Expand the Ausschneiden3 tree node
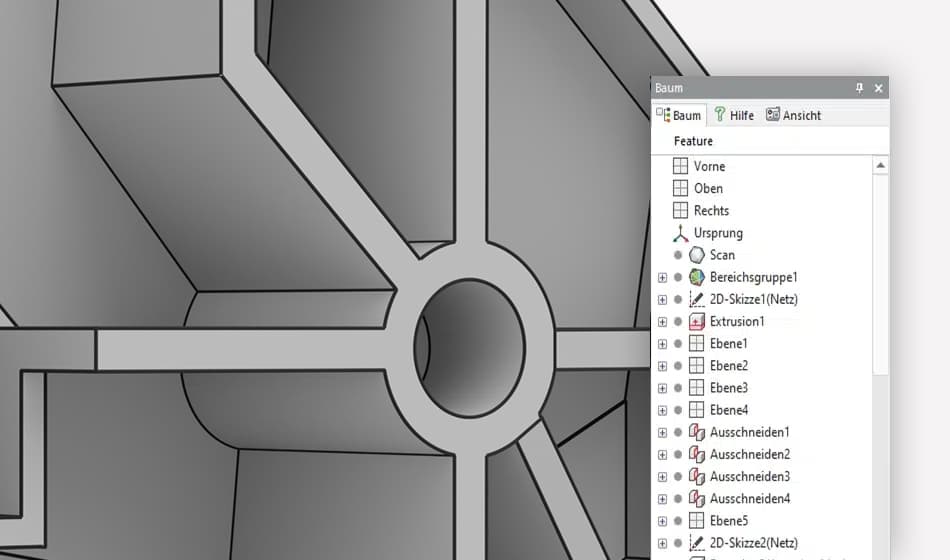The image size is (950, 560). pyautogui.click(x=662, y=476)
